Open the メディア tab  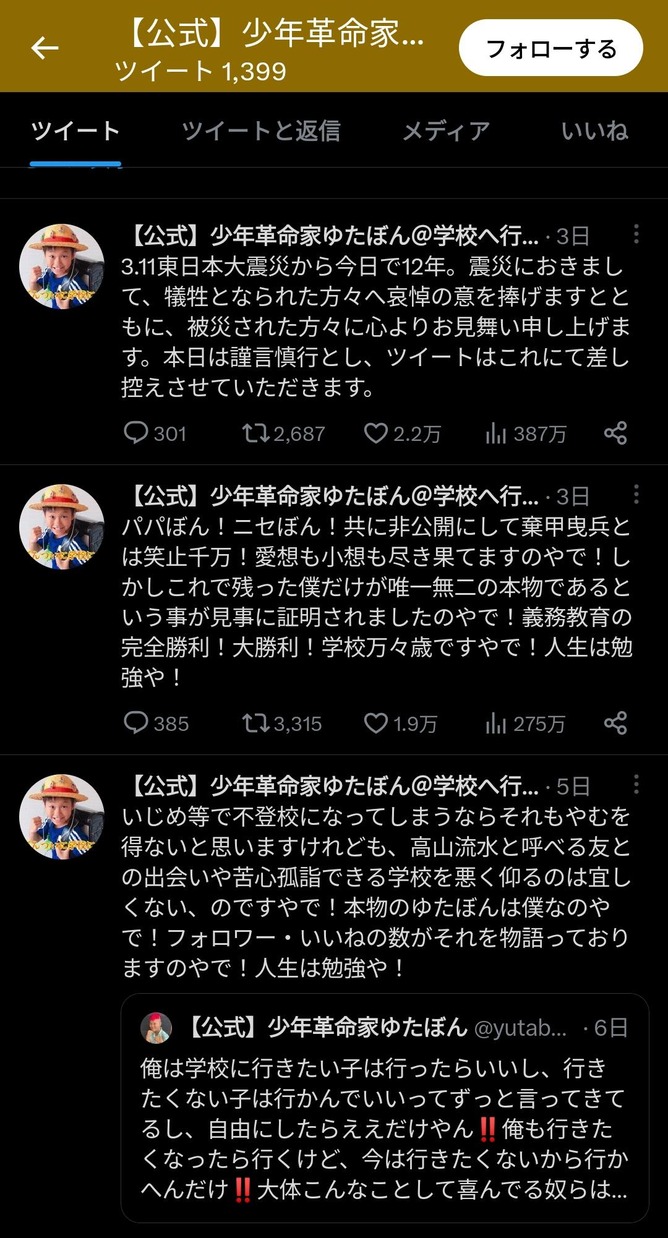tap(446, 130)
